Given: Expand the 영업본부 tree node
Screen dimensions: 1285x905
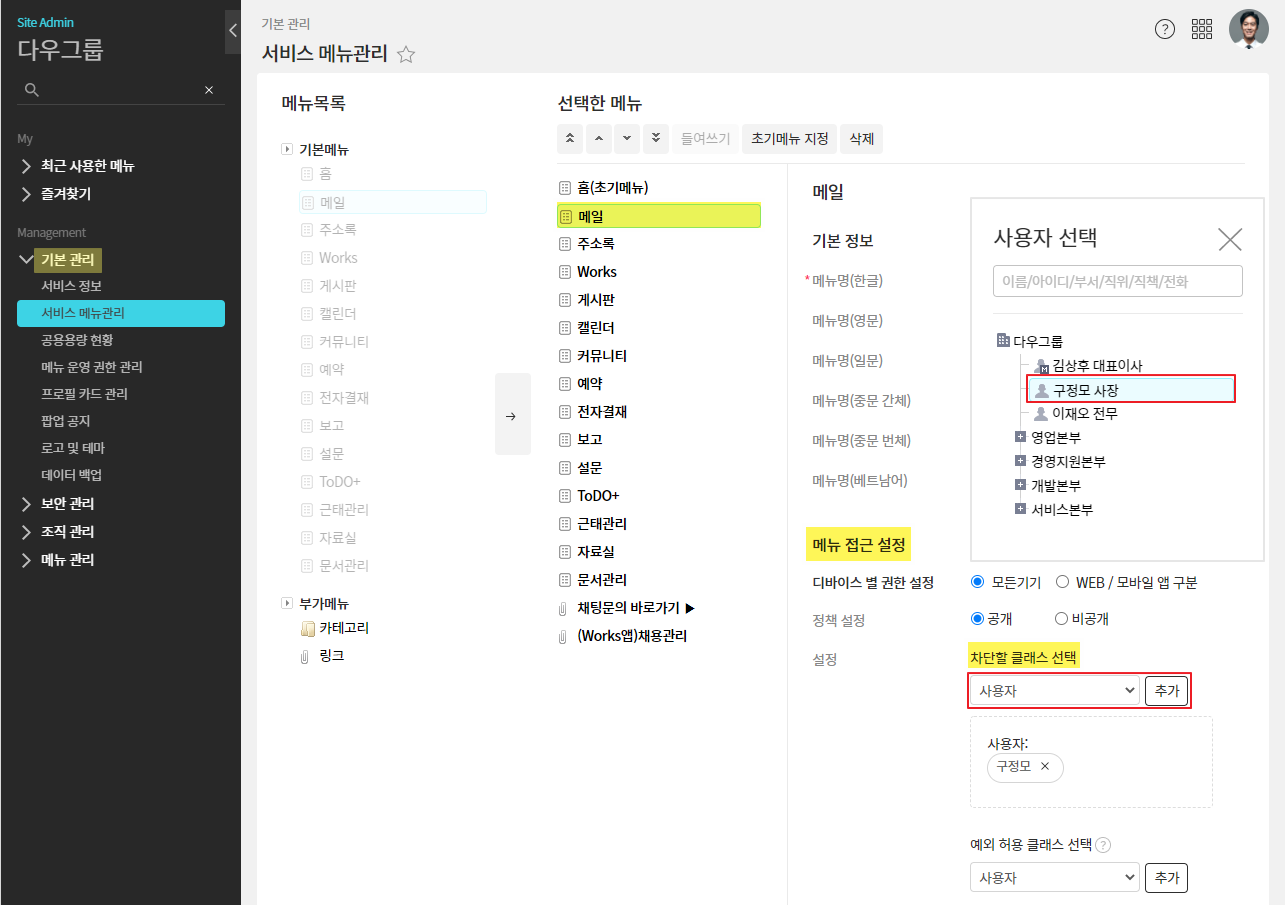Looking at the screenshot, I should (x=1020, y=437).
